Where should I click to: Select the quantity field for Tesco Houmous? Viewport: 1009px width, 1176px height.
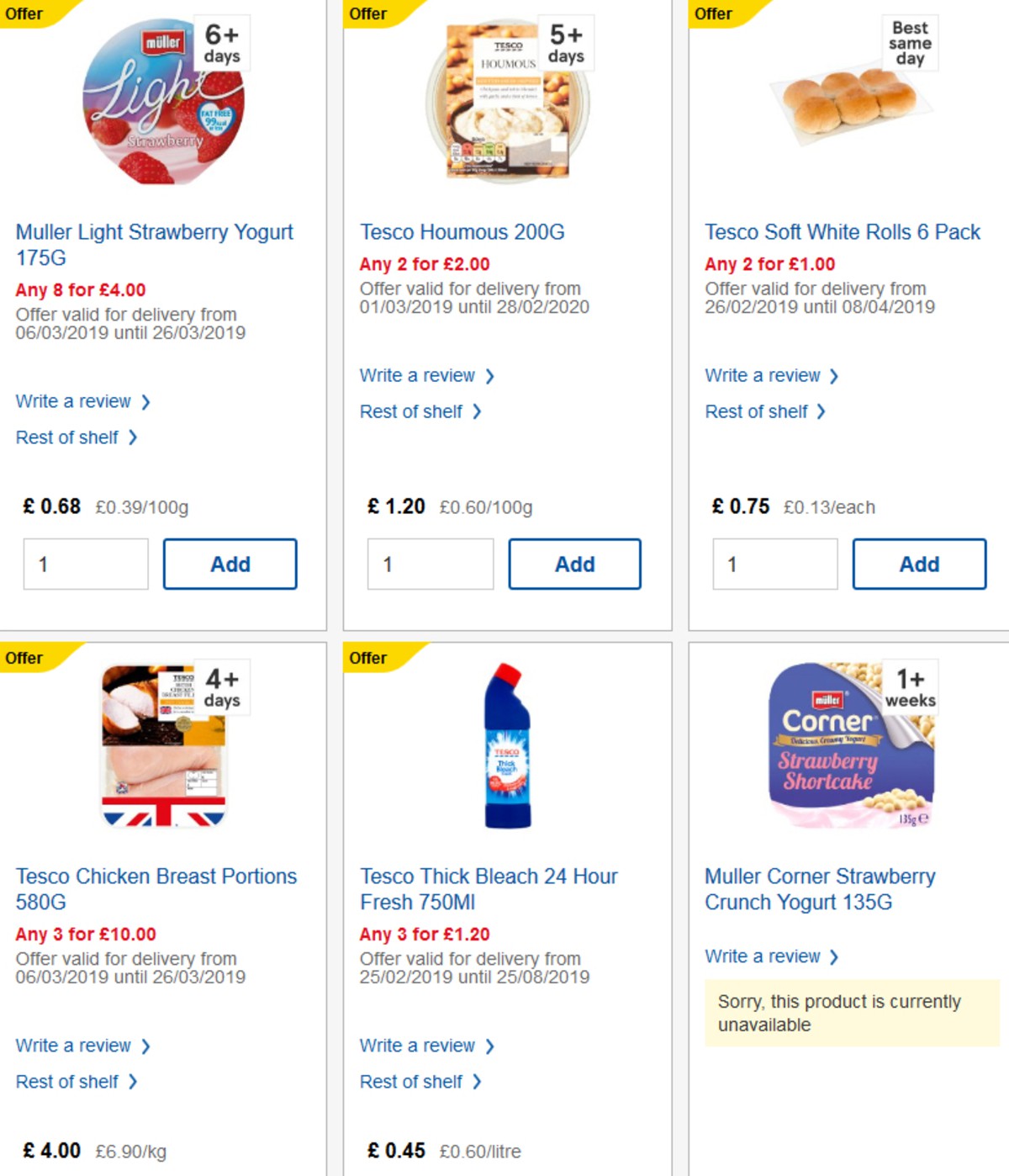pos(430,564)
